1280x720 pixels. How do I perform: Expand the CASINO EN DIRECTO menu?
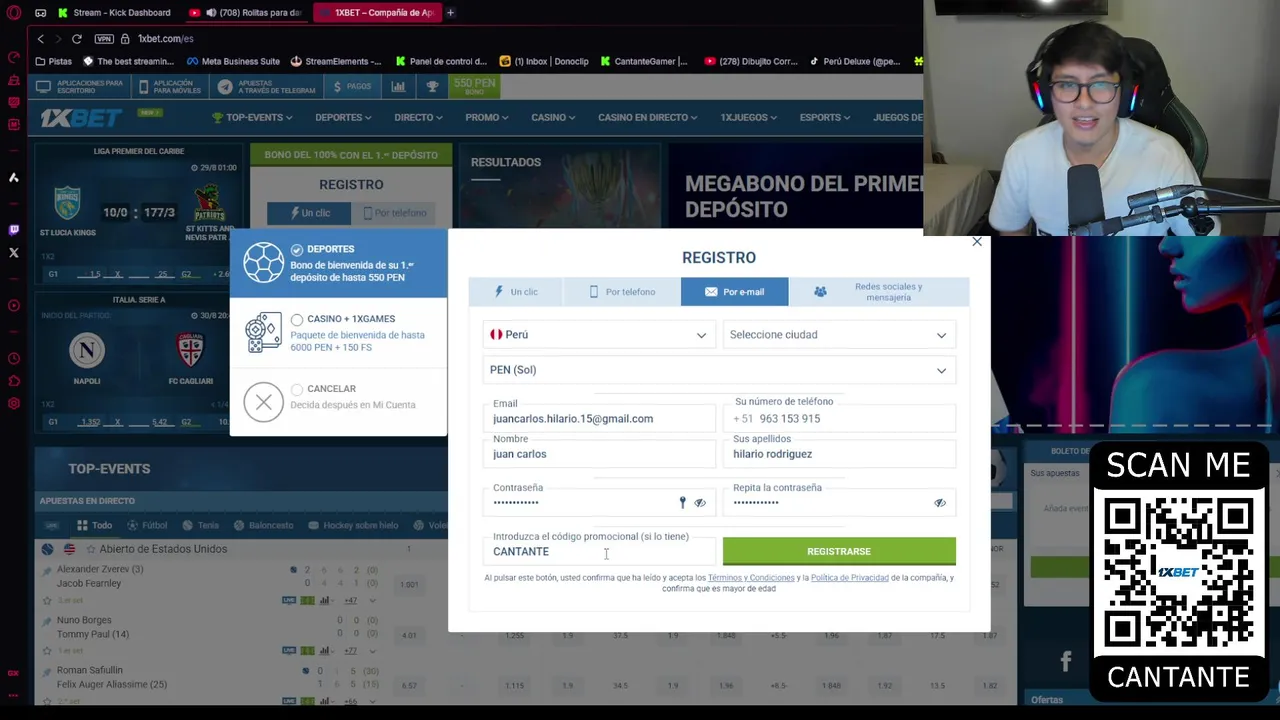click(648, 118)
